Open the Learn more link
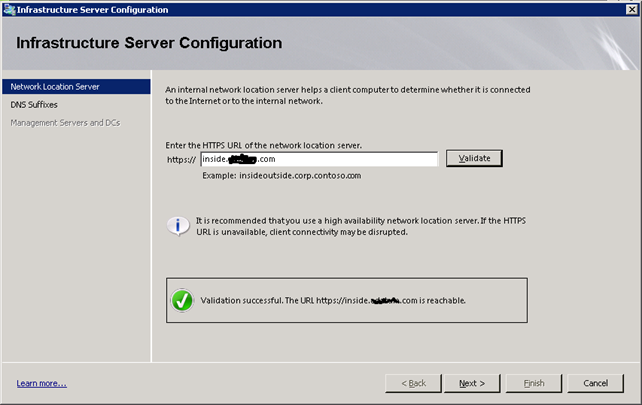 pos(41,383)
